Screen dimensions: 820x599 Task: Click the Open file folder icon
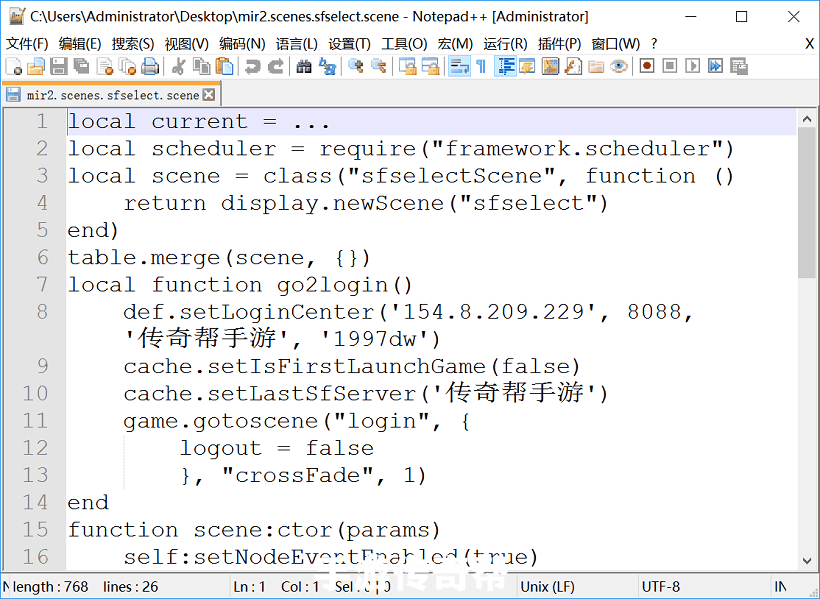pyautogui.click(x=36, y=67)
